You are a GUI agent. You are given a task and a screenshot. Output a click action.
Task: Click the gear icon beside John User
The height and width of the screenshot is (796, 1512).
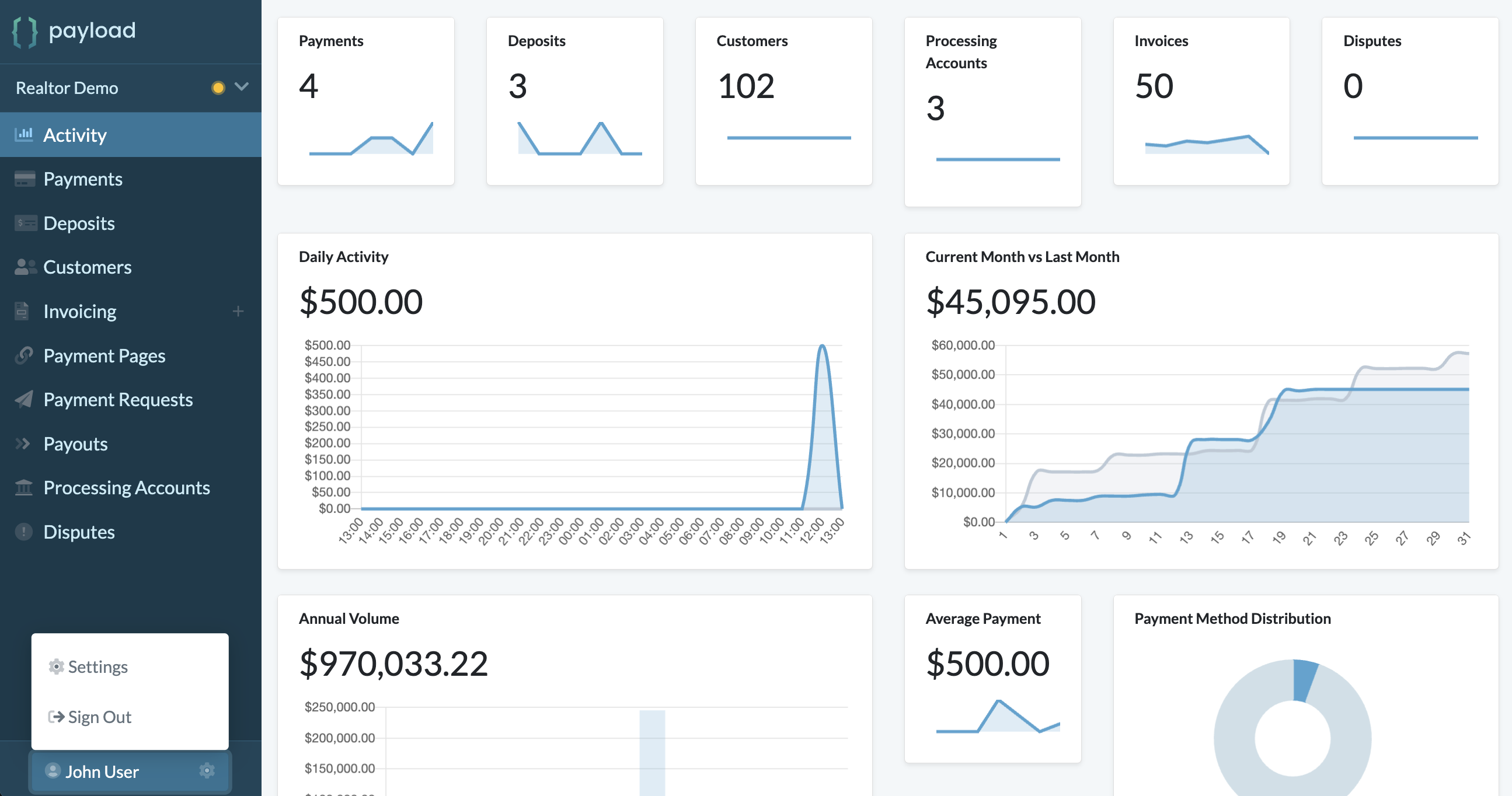point(207,772)
